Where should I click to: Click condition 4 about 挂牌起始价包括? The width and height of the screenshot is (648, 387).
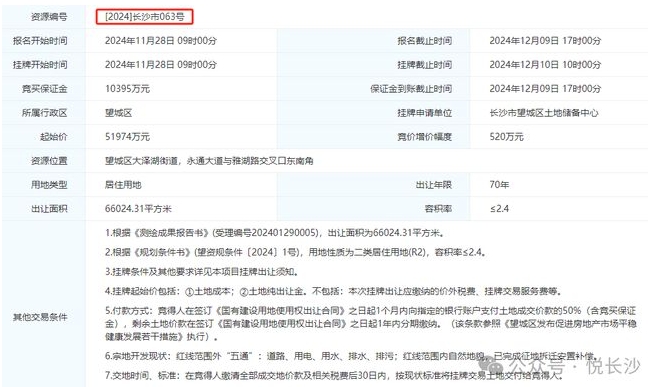334,291
